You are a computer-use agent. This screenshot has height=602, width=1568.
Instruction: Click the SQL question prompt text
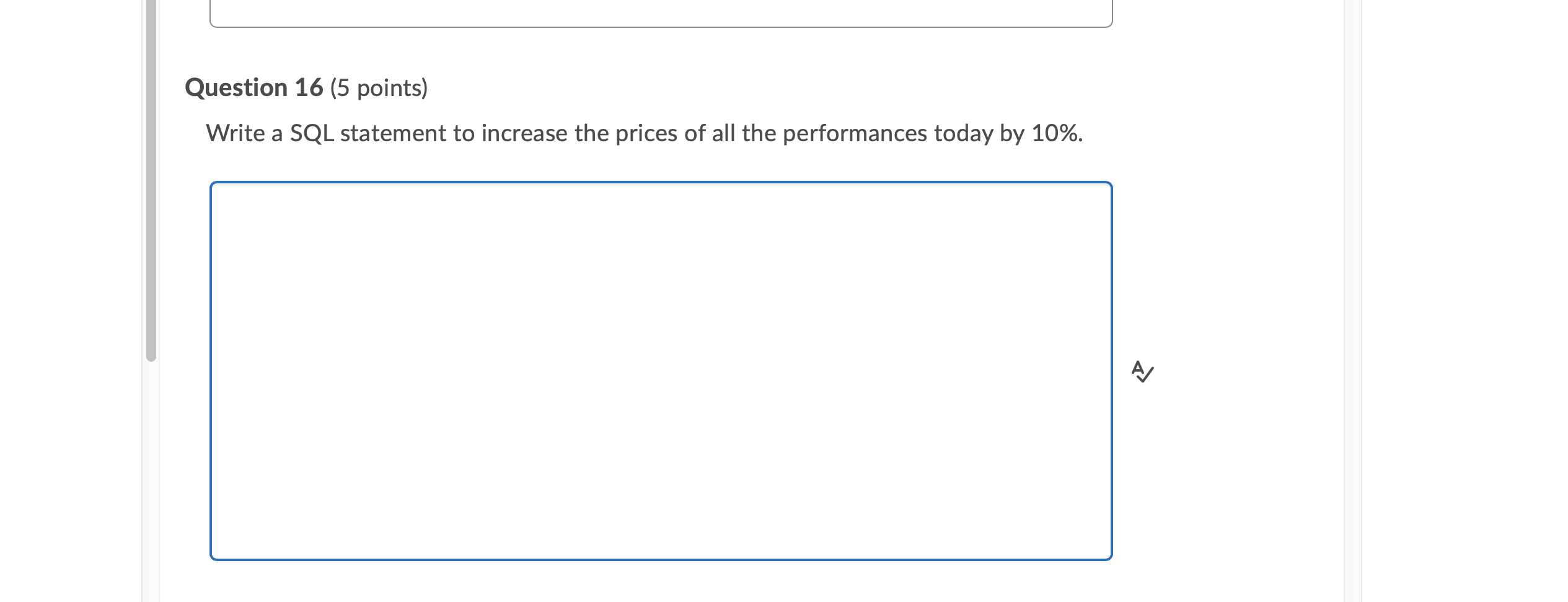(643, 133)
